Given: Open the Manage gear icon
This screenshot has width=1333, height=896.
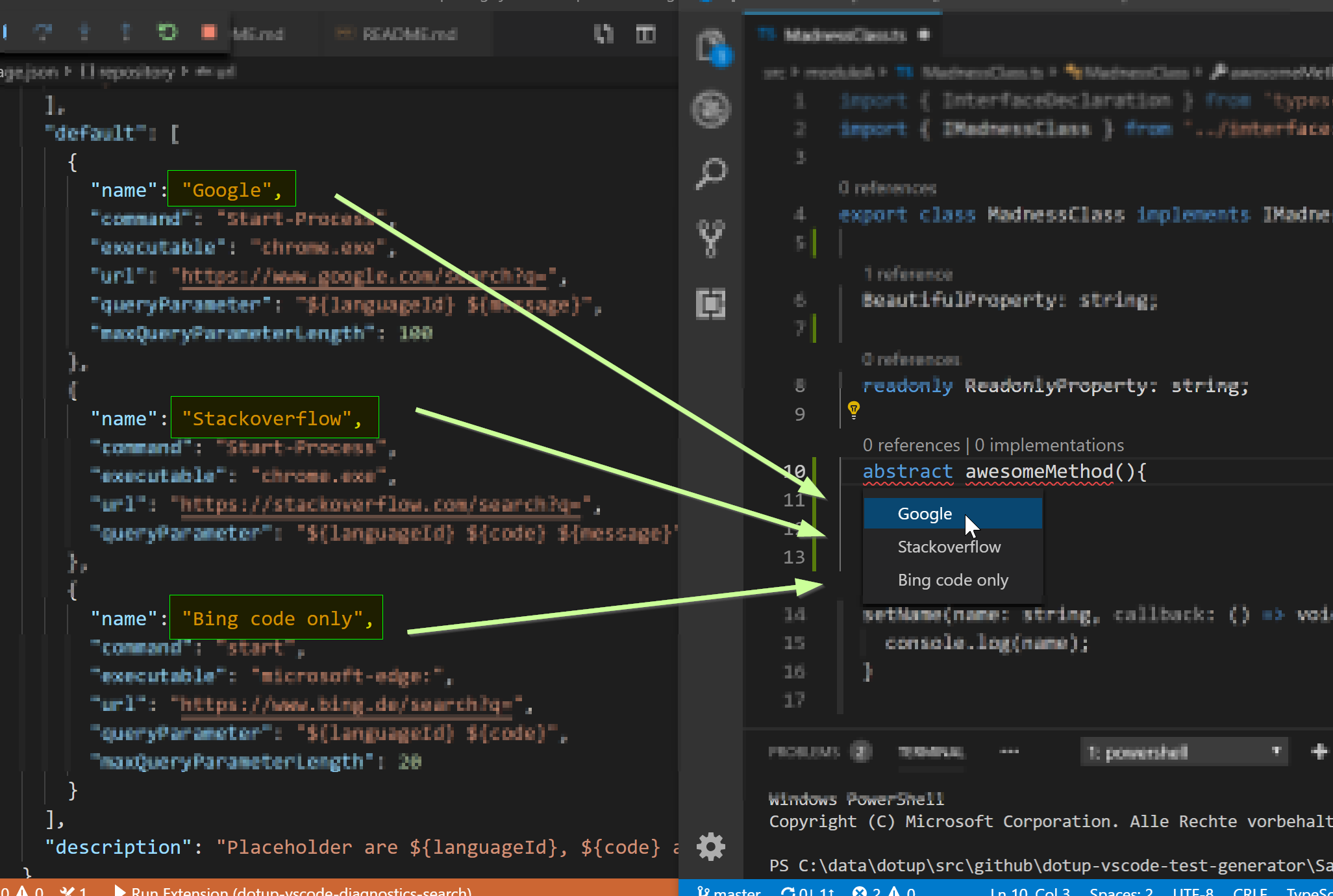Looking at the screenshot, I should (711, 847).
